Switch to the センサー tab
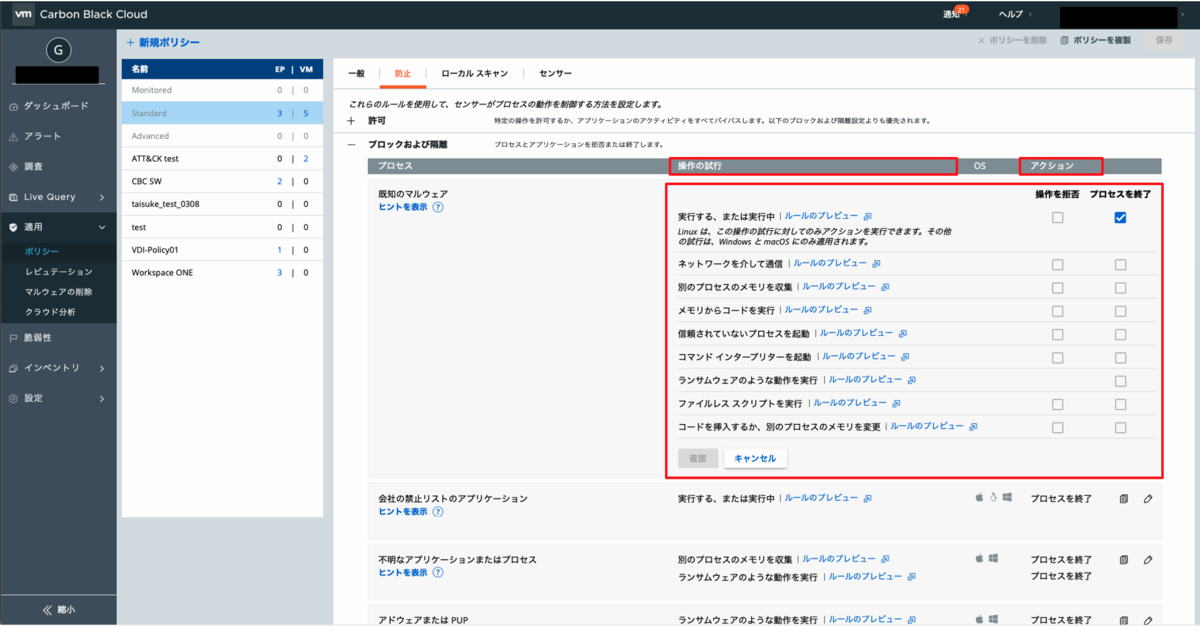The height and width of the screenshot is (626, 1200). 556,73
